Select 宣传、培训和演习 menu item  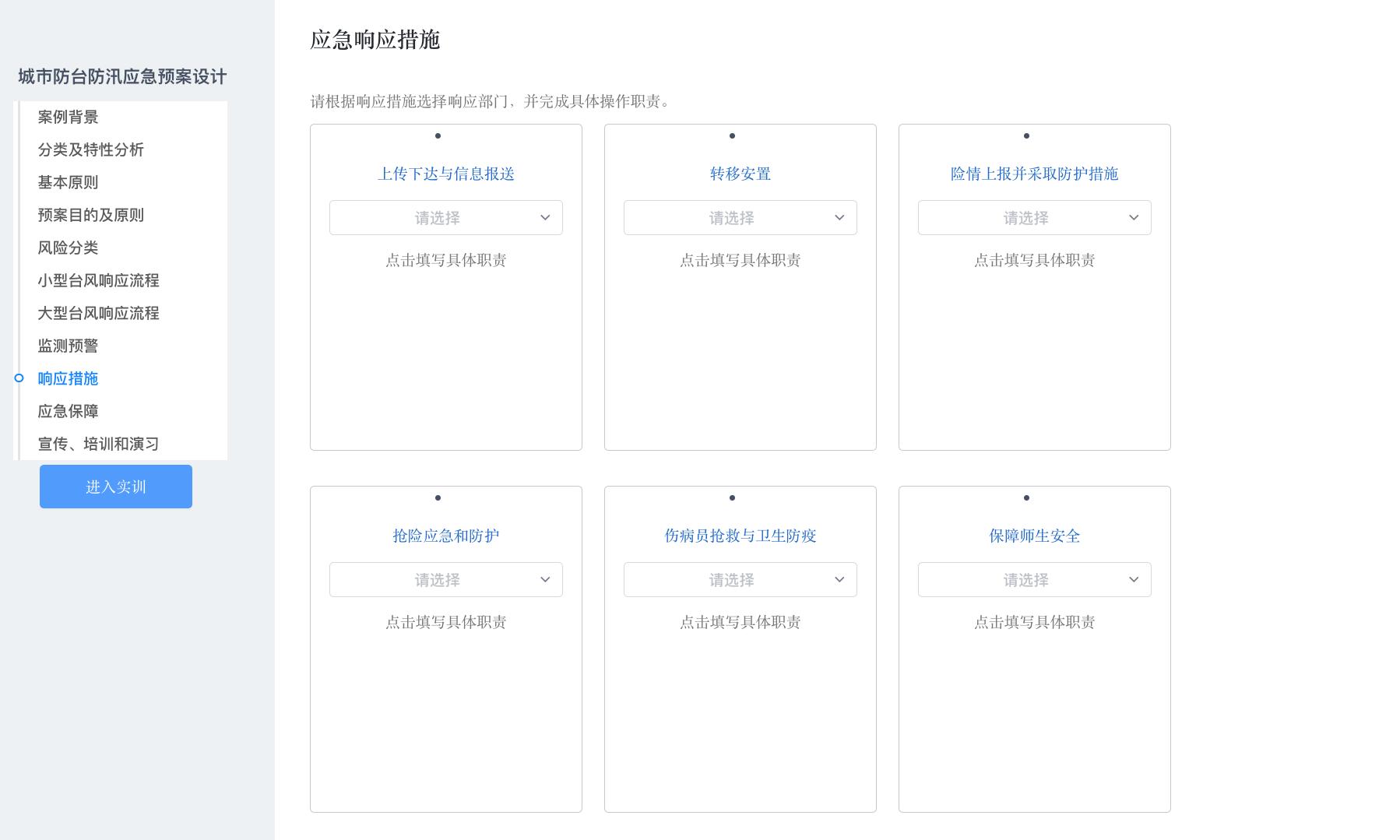pyautogui.click(x=99, y=444)
